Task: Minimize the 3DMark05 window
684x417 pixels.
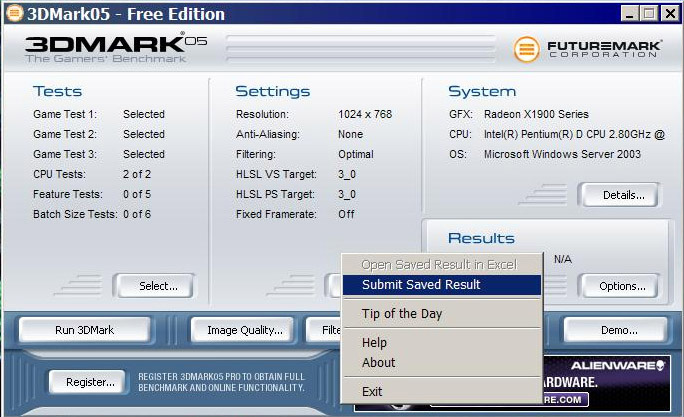Action: pos(629,14)
